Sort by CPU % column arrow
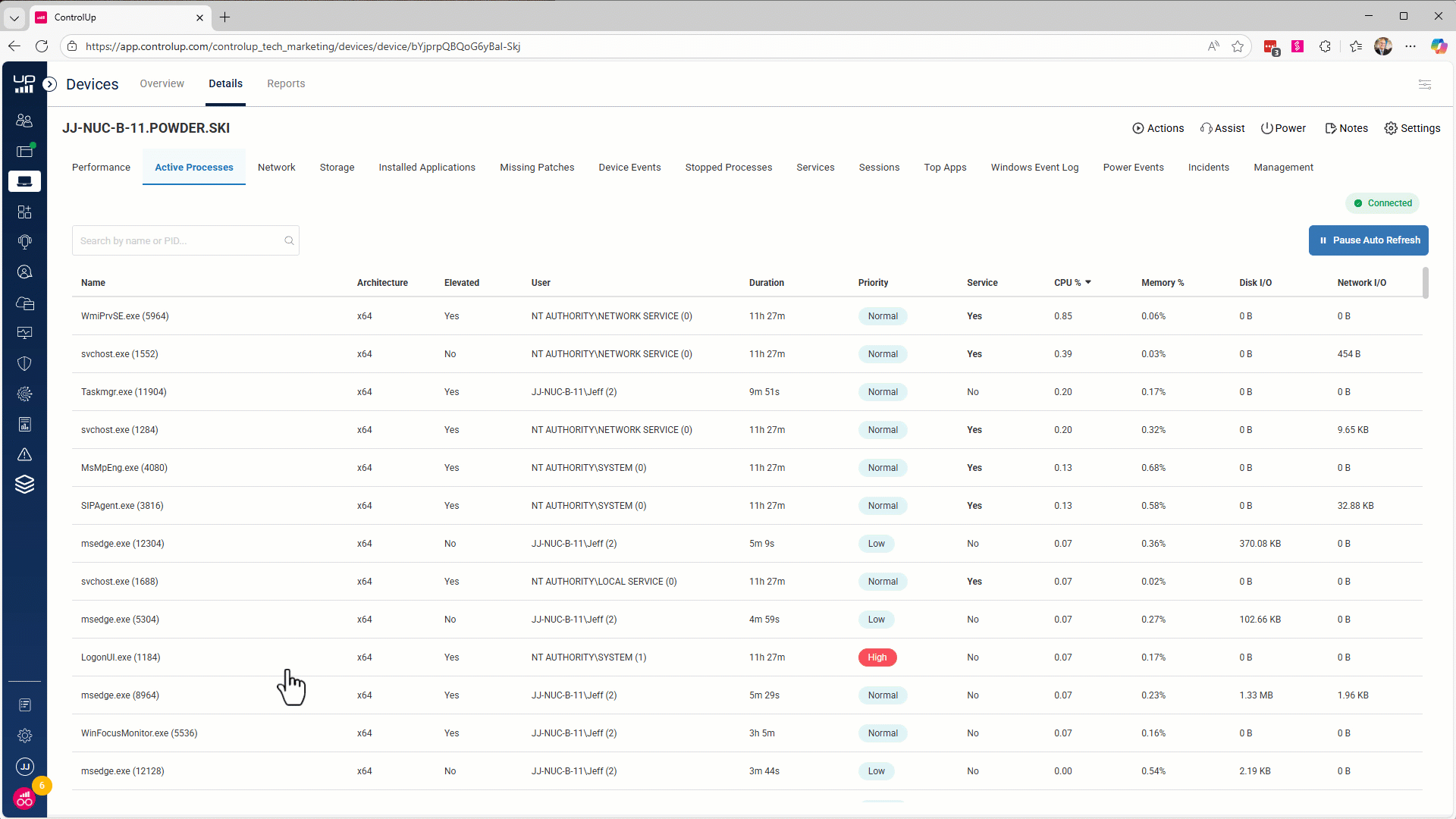This screenshot has width=1456, height=819. pyautogui.click(x=1088, y=282)
